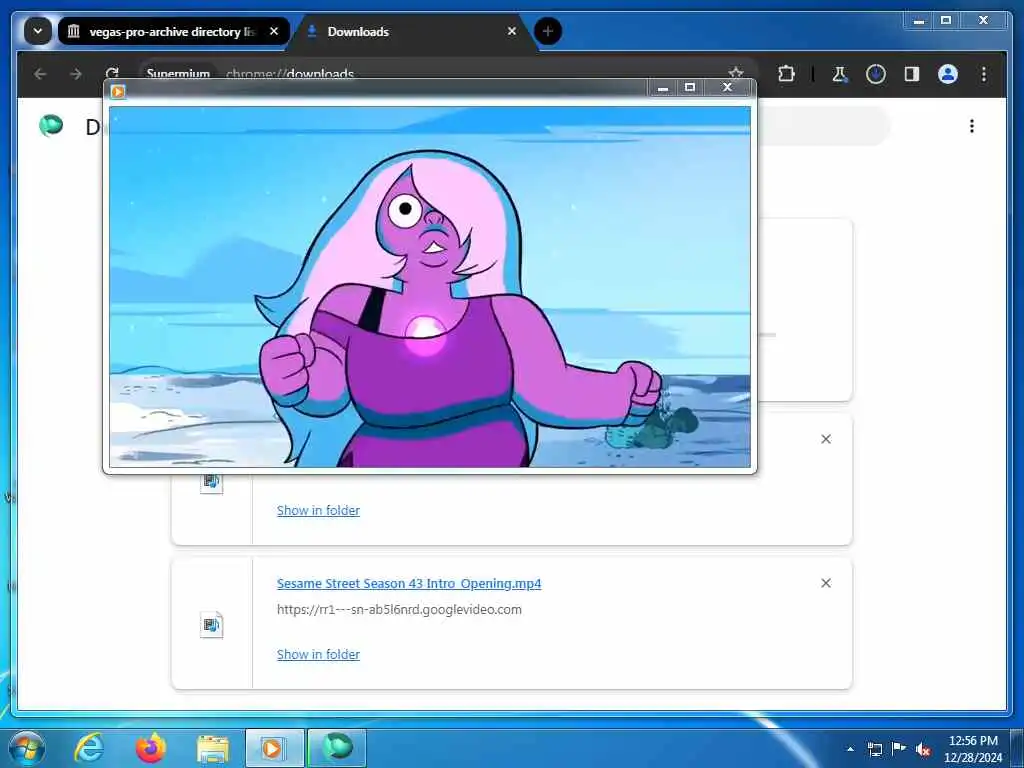The image size is (1024, 768).
Task: Click the video frame in media player
Action: [x=430, y=286]
